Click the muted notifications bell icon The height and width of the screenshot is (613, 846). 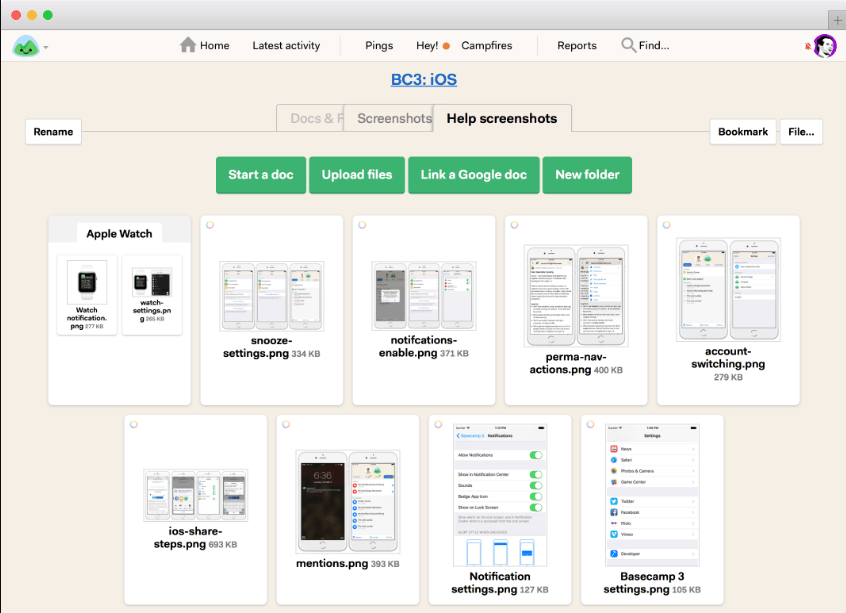click(808, 46)
